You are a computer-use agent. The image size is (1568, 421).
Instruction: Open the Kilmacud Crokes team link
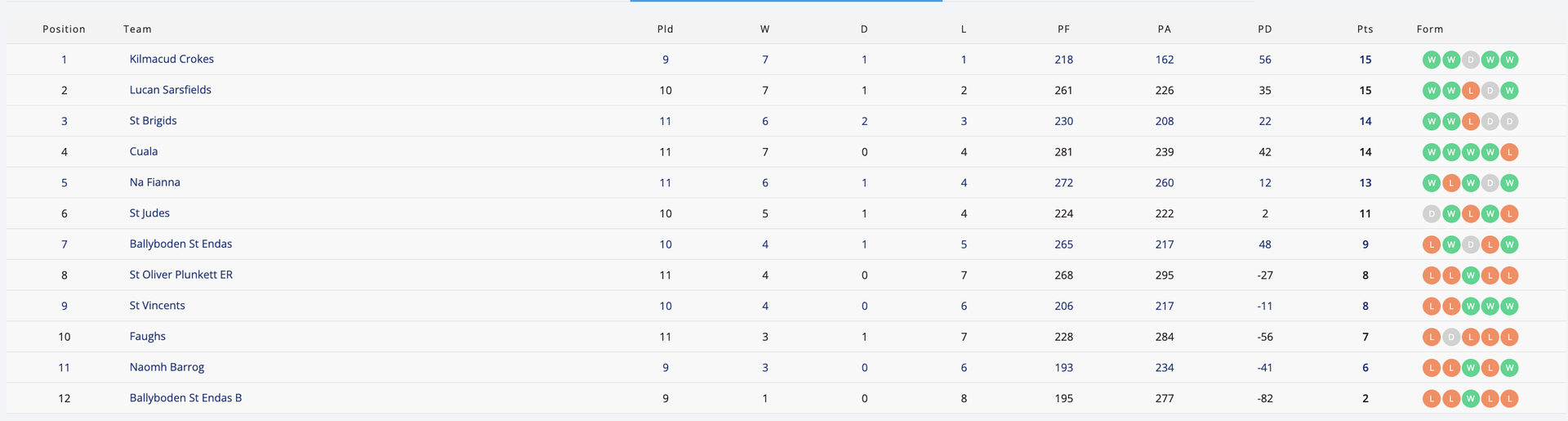click(x=171, y=59)
